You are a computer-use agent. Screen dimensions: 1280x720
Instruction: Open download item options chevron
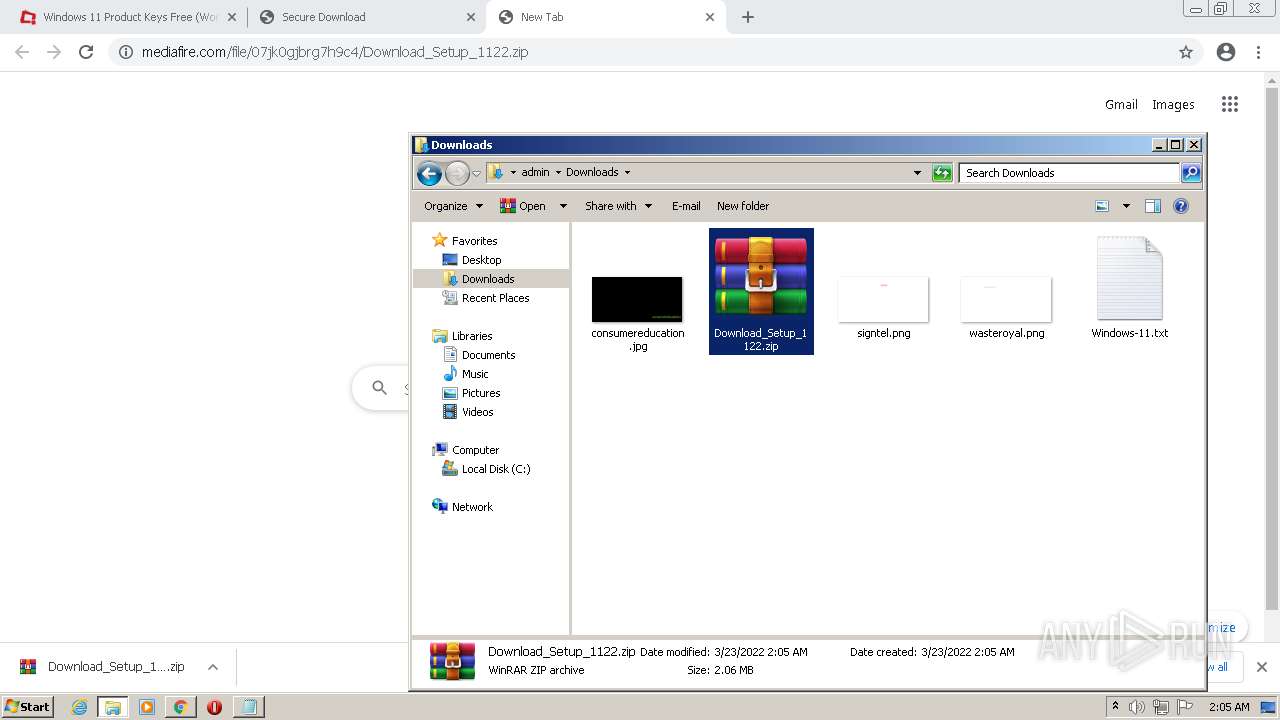pyautogui.click(x=212, y=667)
